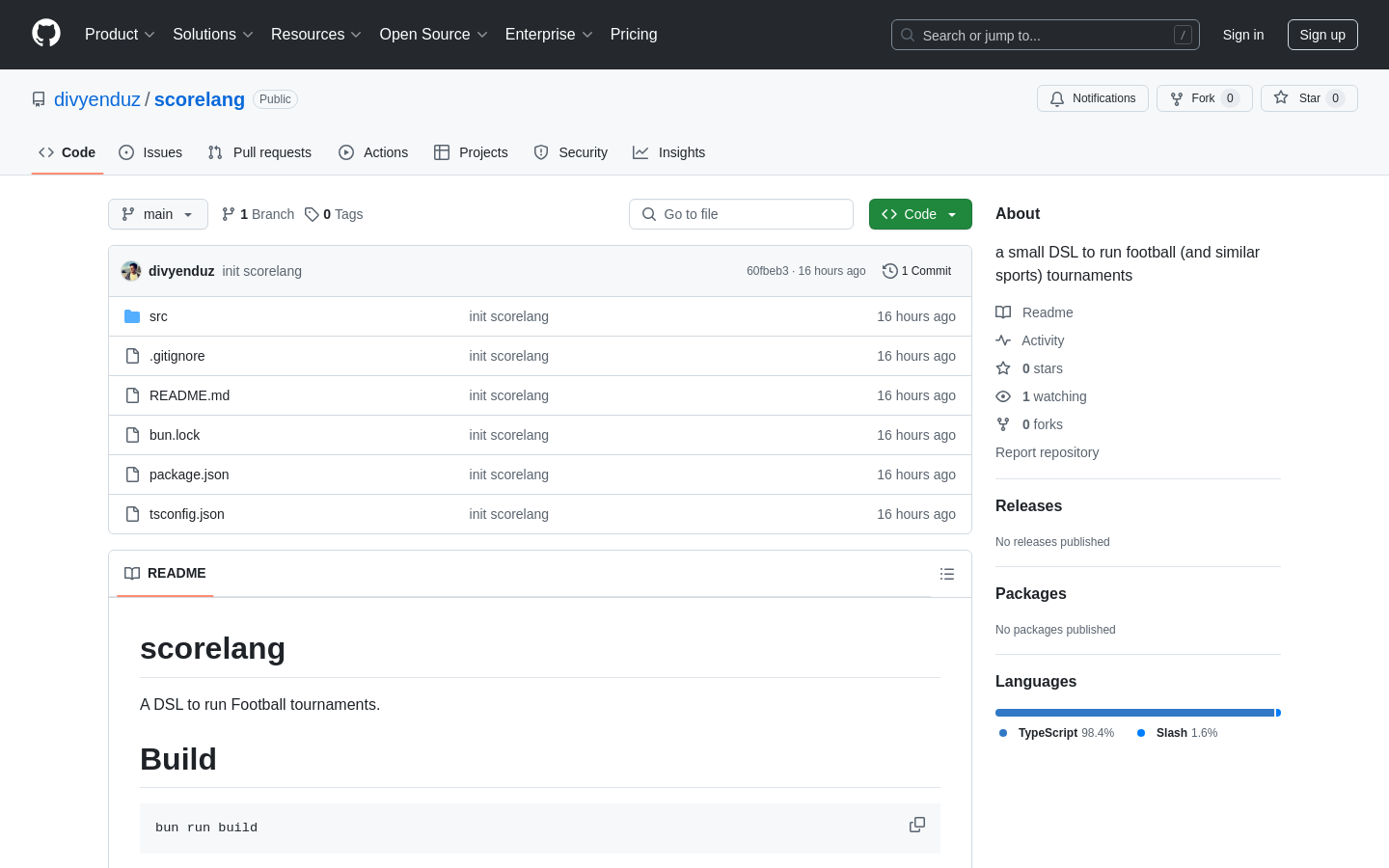Click the TypeScript 98.4% language link
The width and height of the screenshot is (1389, 868).
[x=1056, y=733]
